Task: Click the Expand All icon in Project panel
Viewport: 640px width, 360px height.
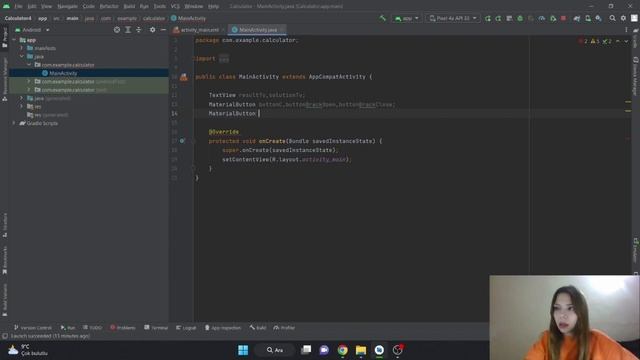Action: (128, 30)
